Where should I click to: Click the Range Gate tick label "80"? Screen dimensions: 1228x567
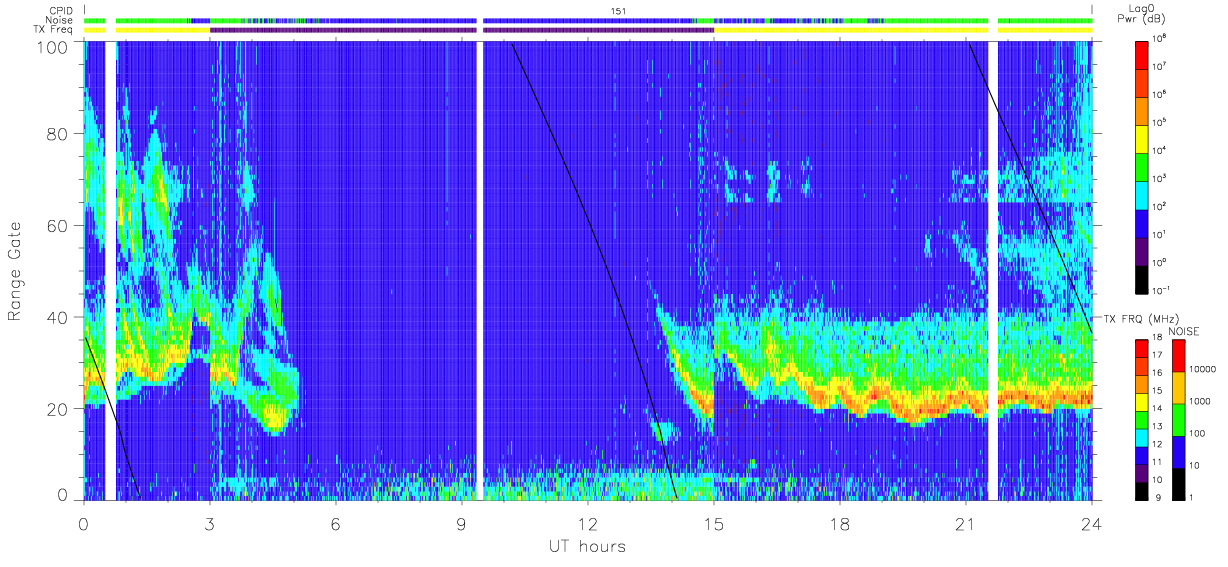click(x=58, y=134)
